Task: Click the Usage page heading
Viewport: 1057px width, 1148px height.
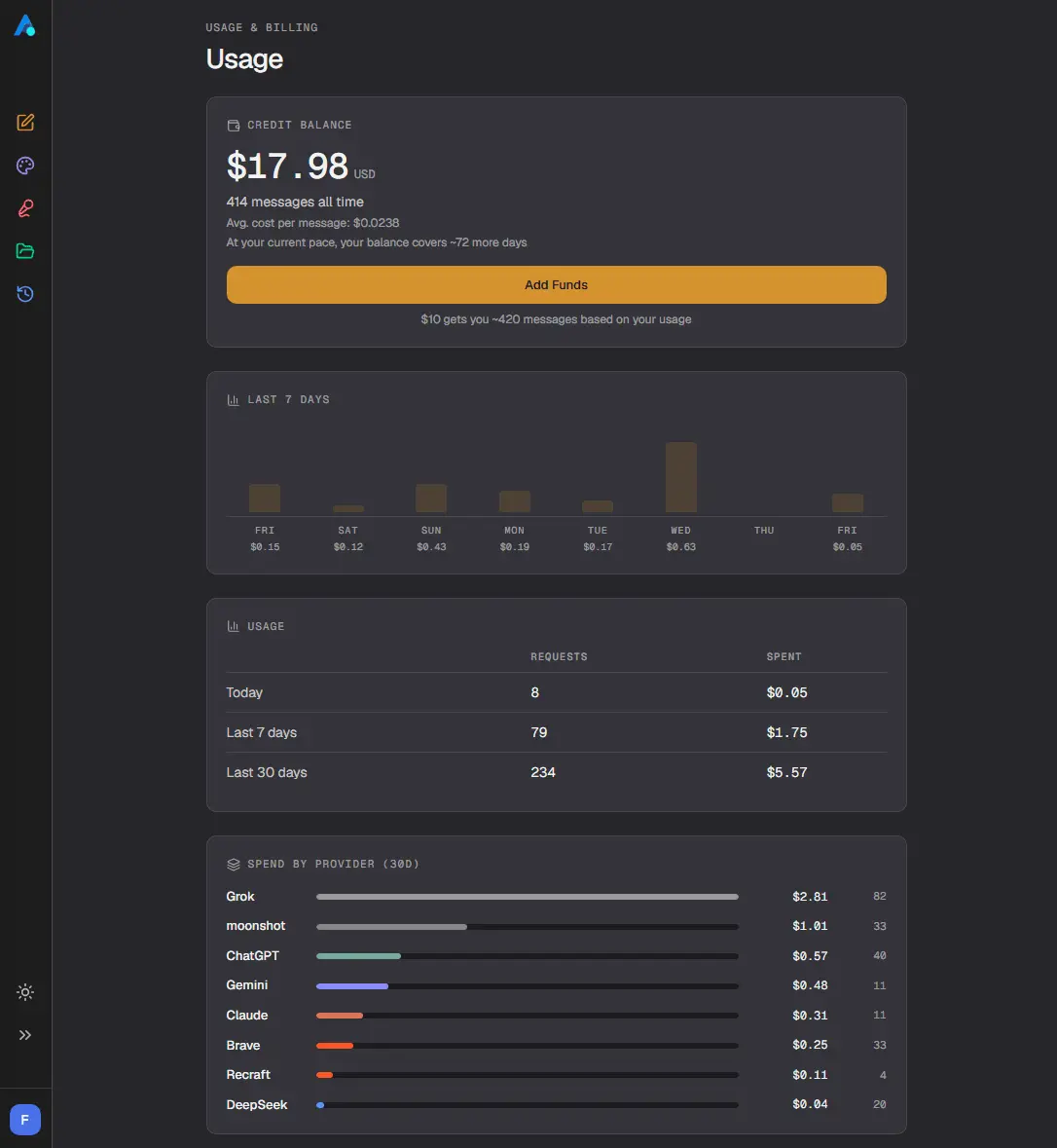Action: [244, 59]
